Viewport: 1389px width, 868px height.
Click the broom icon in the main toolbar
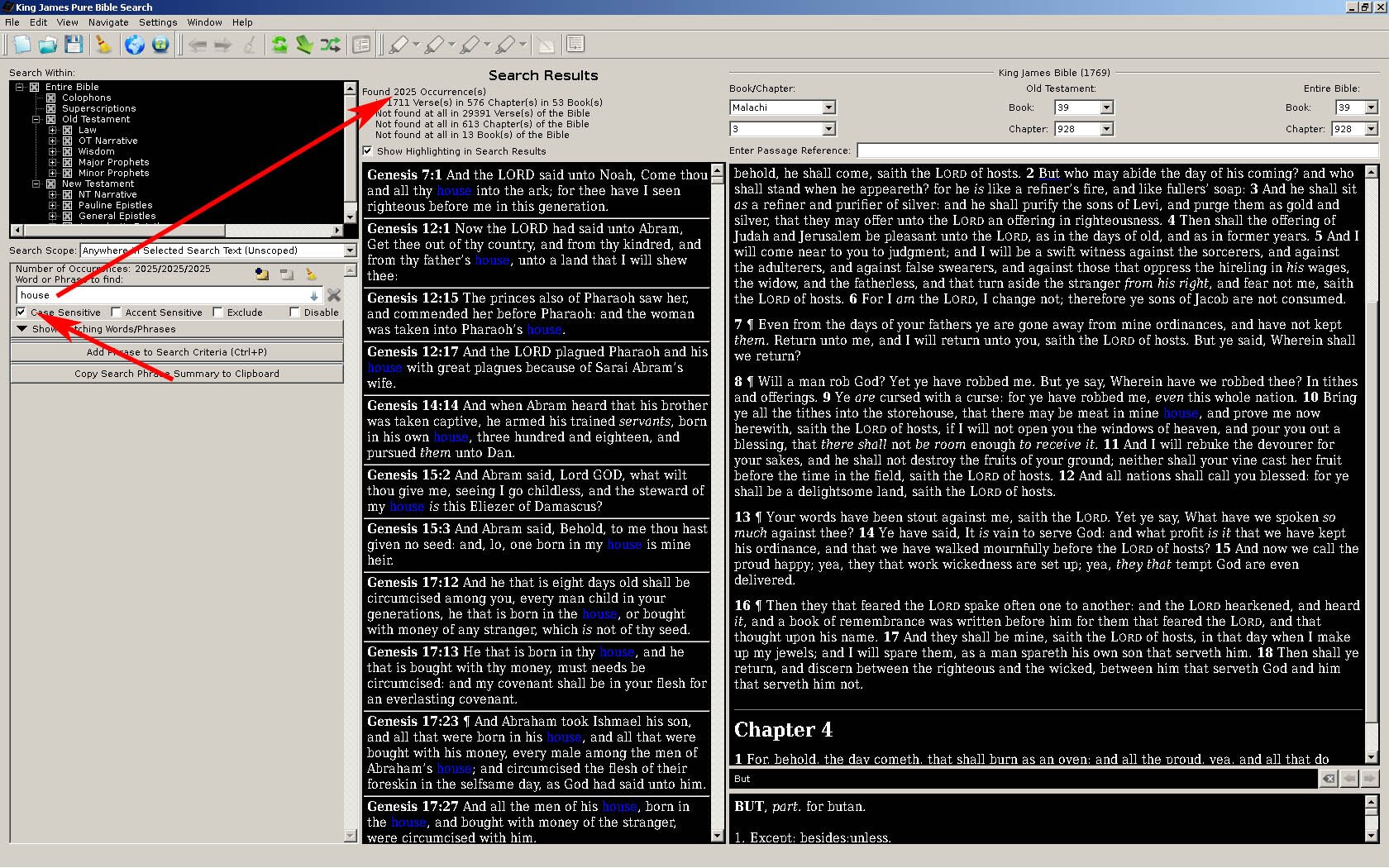[103, 45]
